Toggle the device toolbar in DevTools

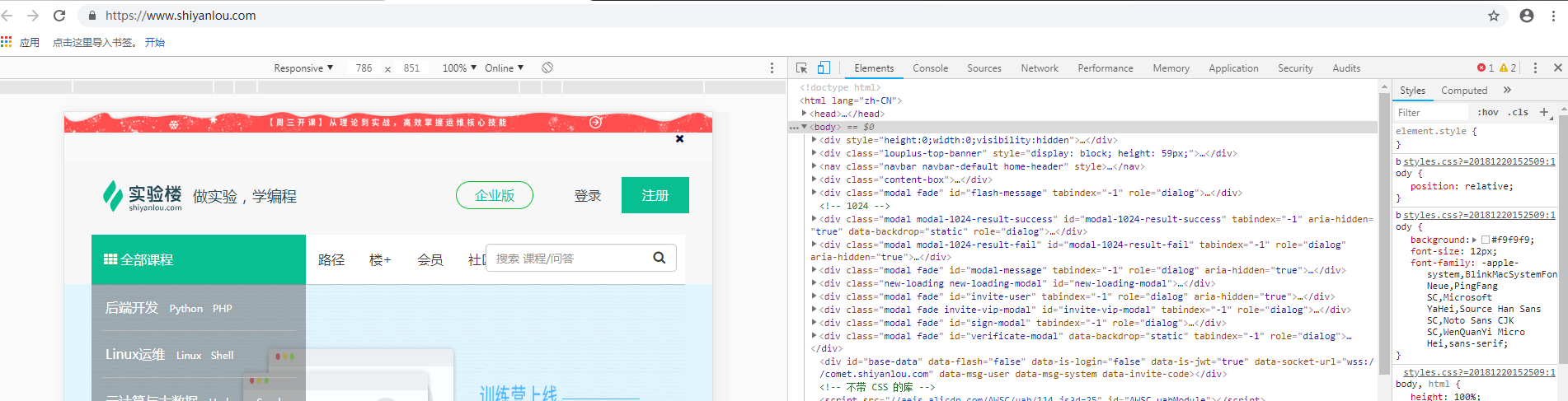tap(824, 68)
